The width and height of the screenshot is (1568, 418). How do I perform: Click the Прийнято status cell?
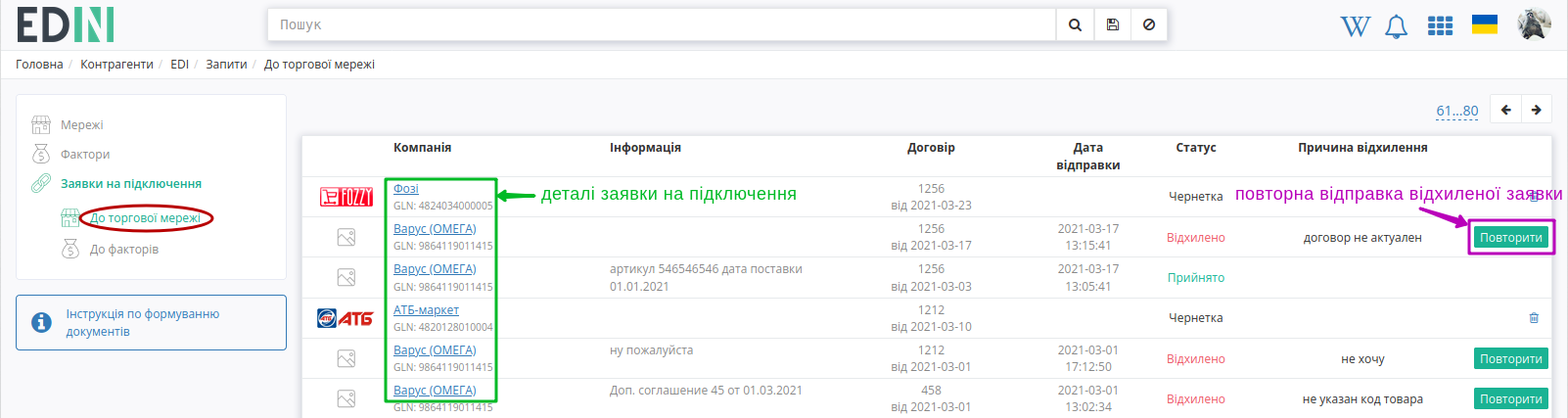(x=1196, y=278)
